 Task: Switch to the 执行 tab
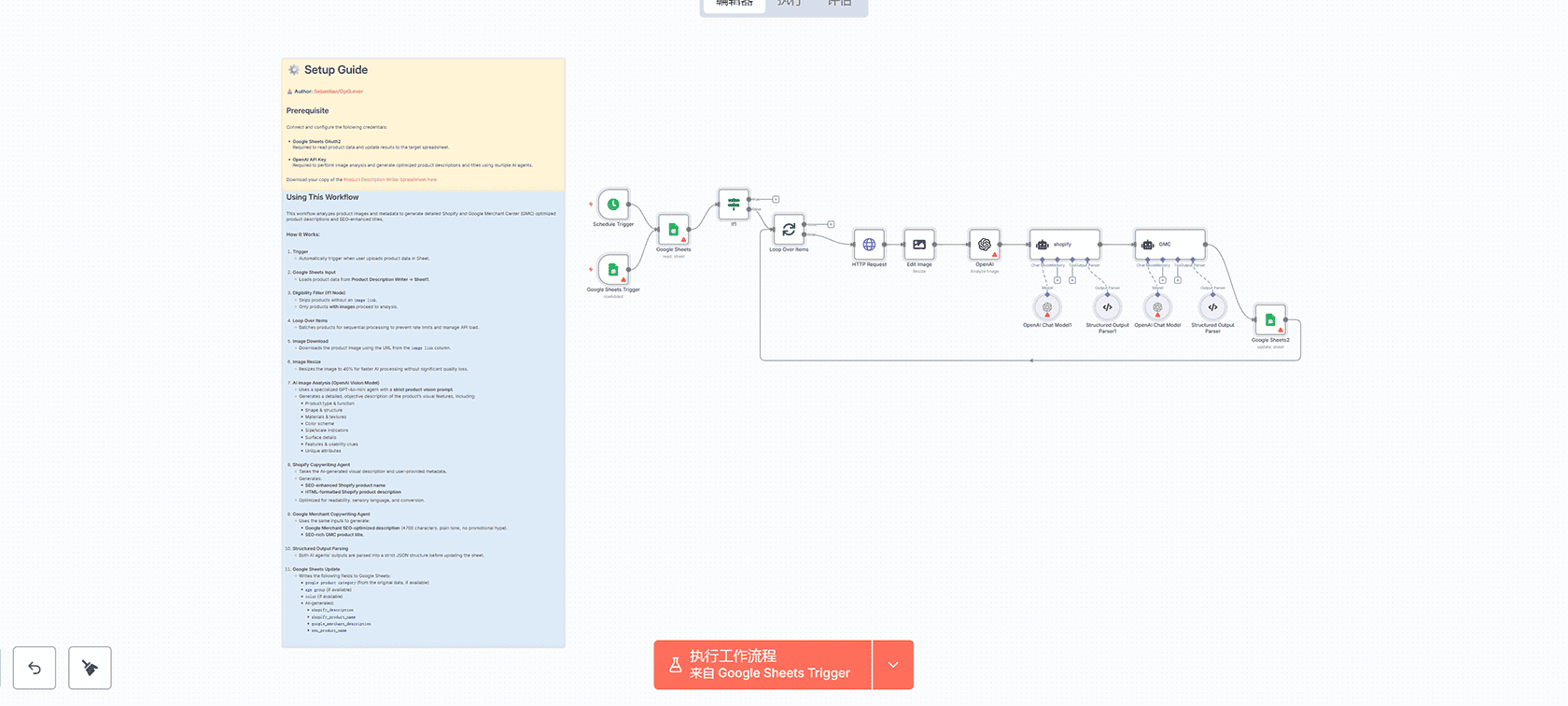(x=790, y=5)
